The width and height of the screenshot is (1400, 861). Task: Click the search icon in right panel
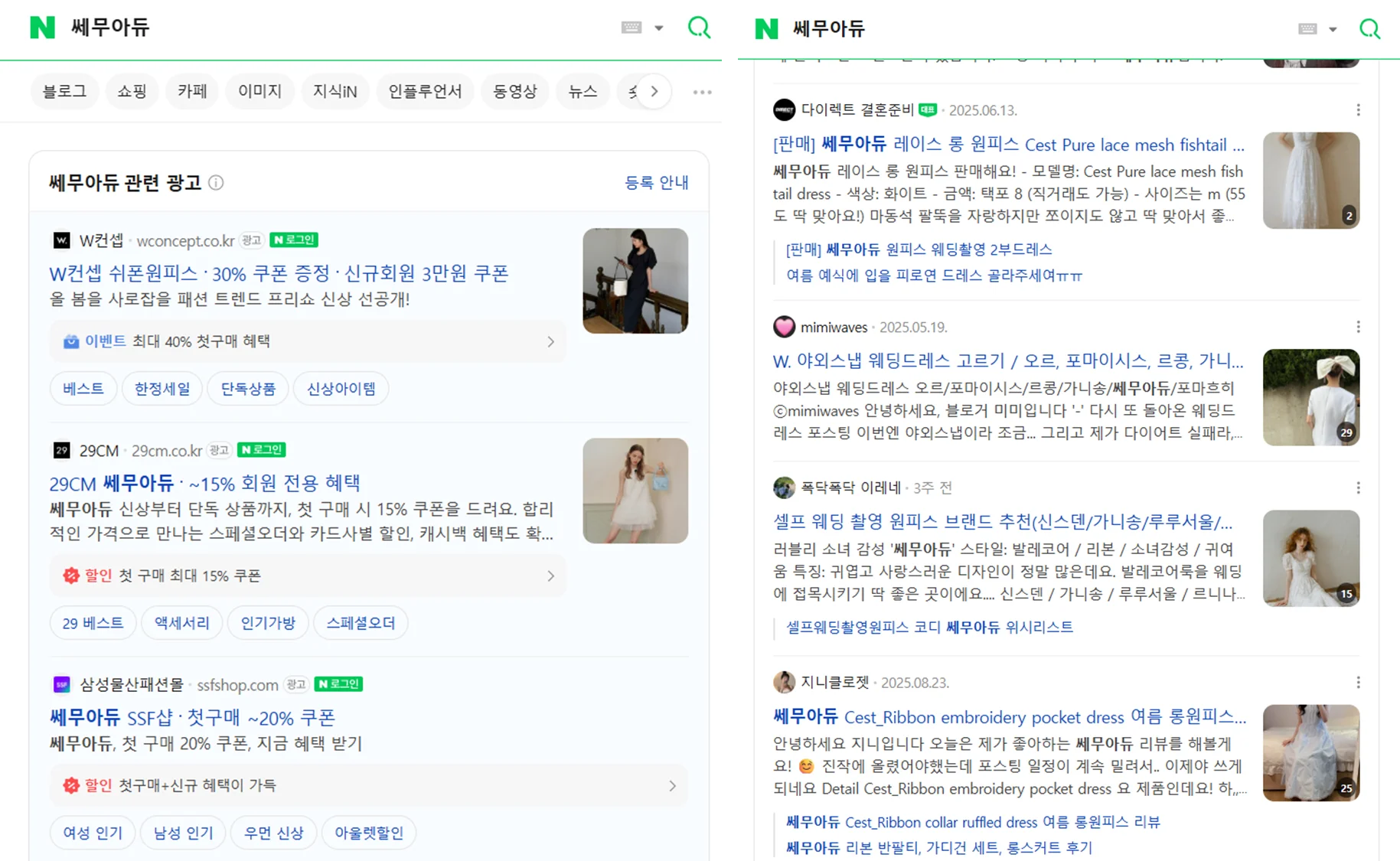point(1369,29)
